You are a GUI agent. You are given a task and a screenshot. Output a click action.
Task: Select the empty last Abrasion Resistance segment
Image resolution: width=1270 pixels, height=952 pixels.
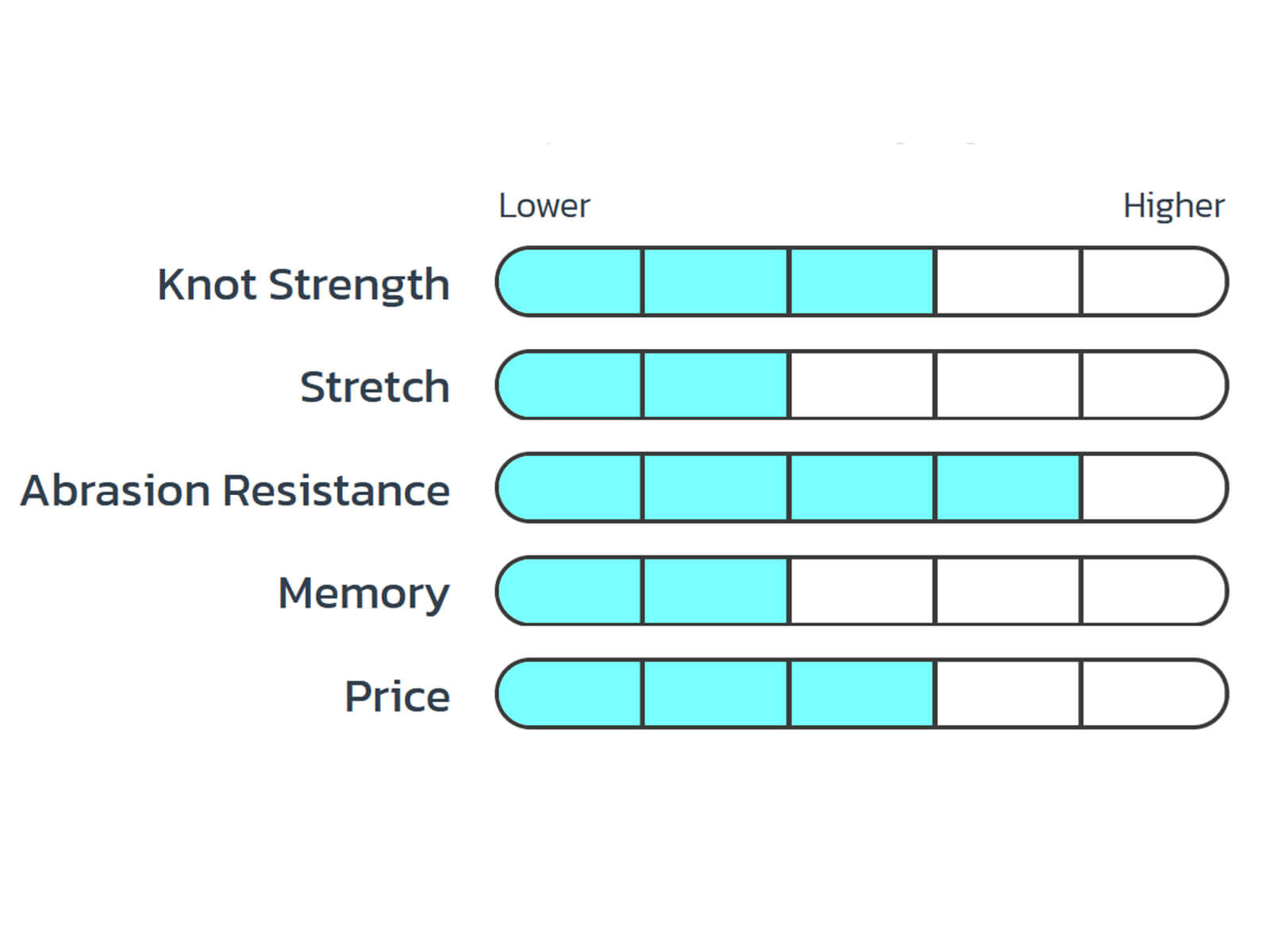[1153, 488]
